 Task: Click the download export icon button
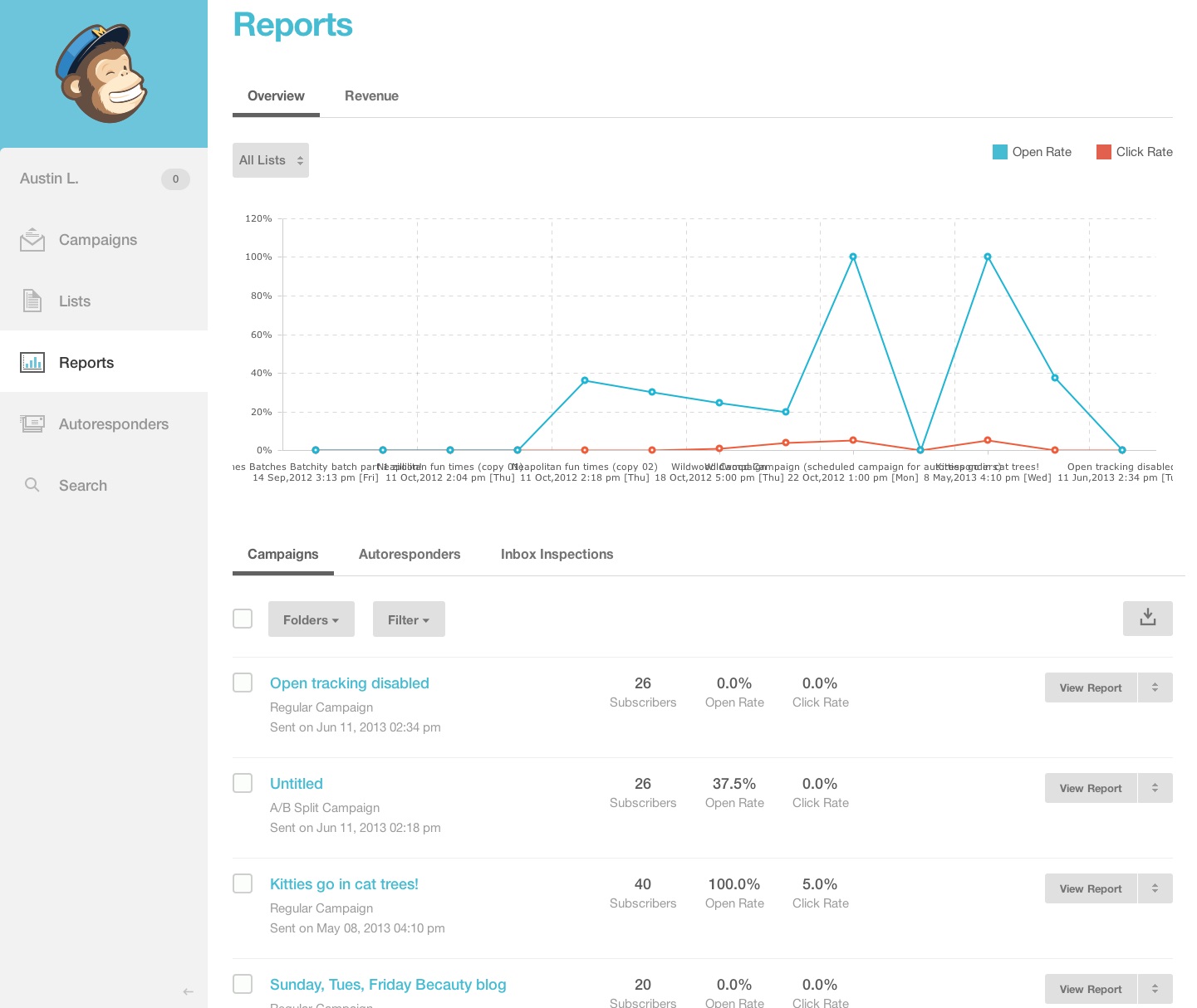coord(1147,619)
